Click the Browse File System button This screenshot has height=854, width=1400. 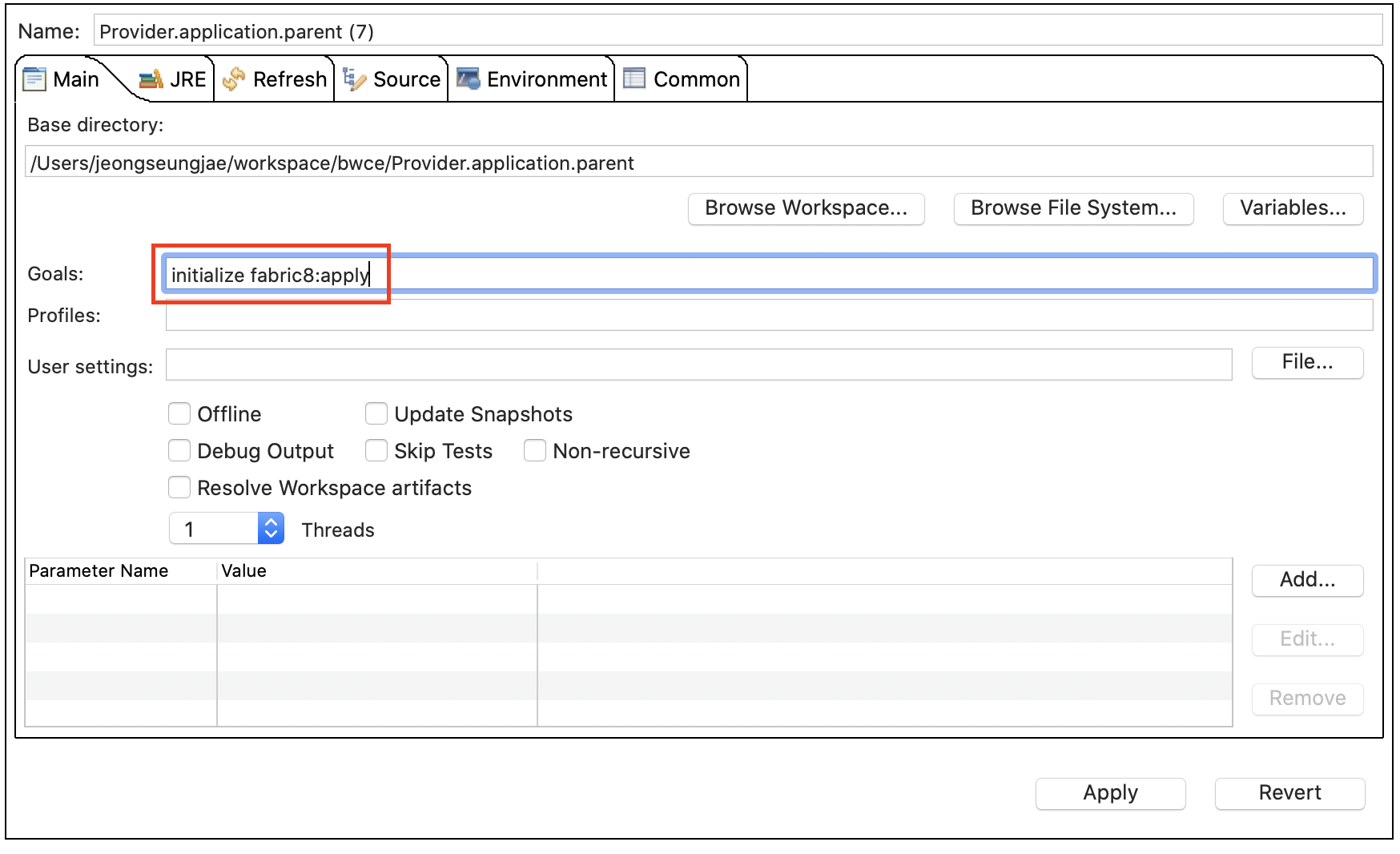point(1073,208)
